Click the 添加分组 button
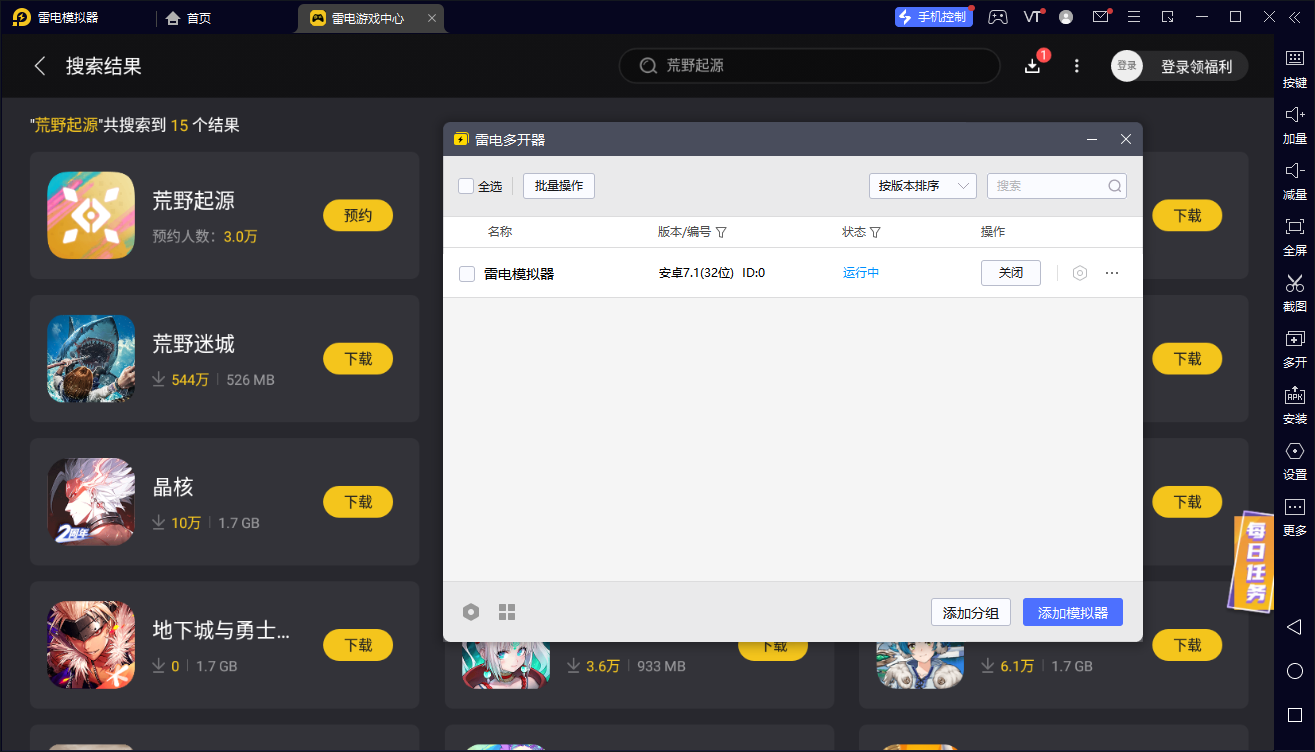 tap(971, 612)
